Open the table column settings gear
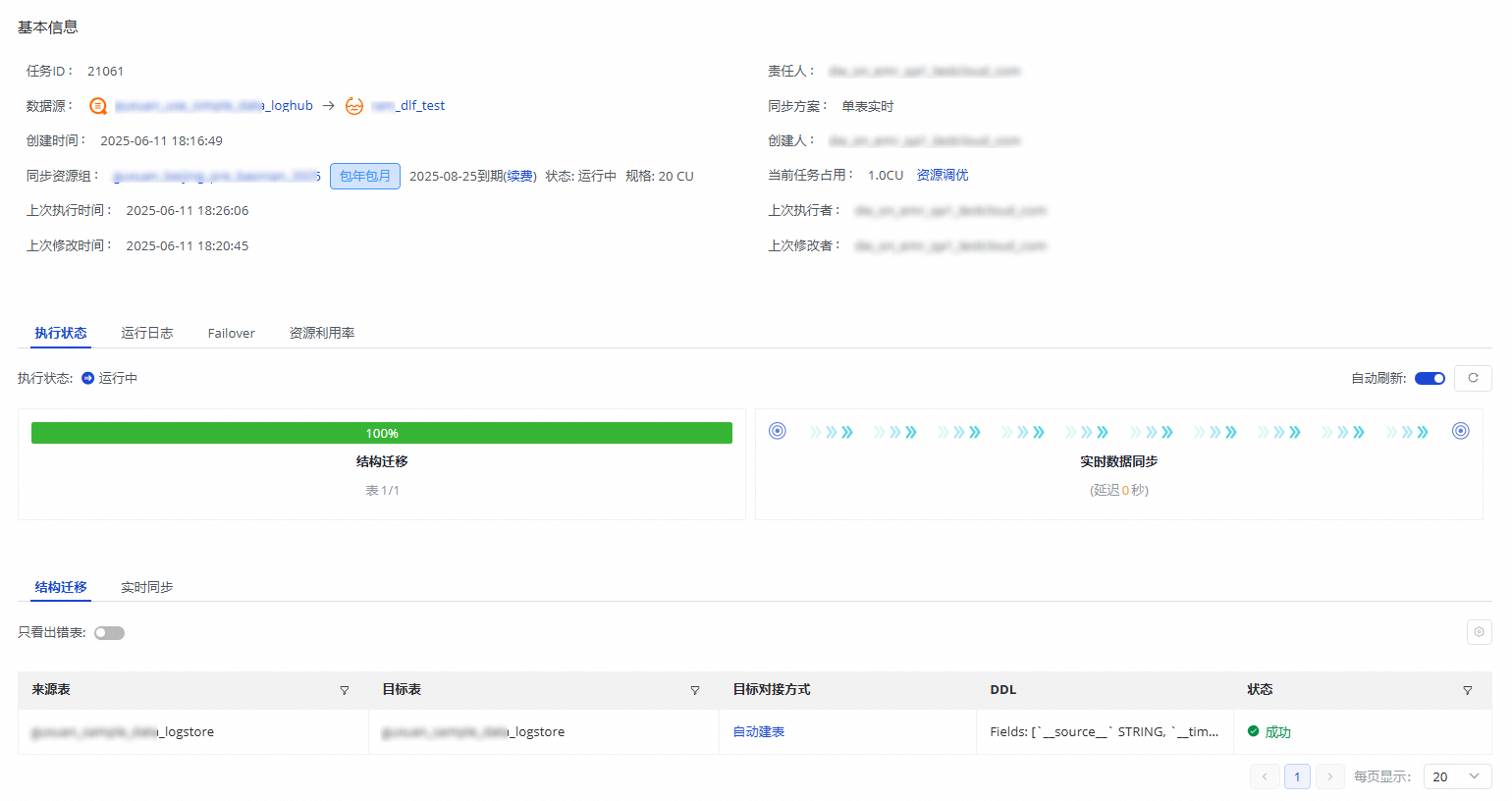 [x=1479, y=632]
